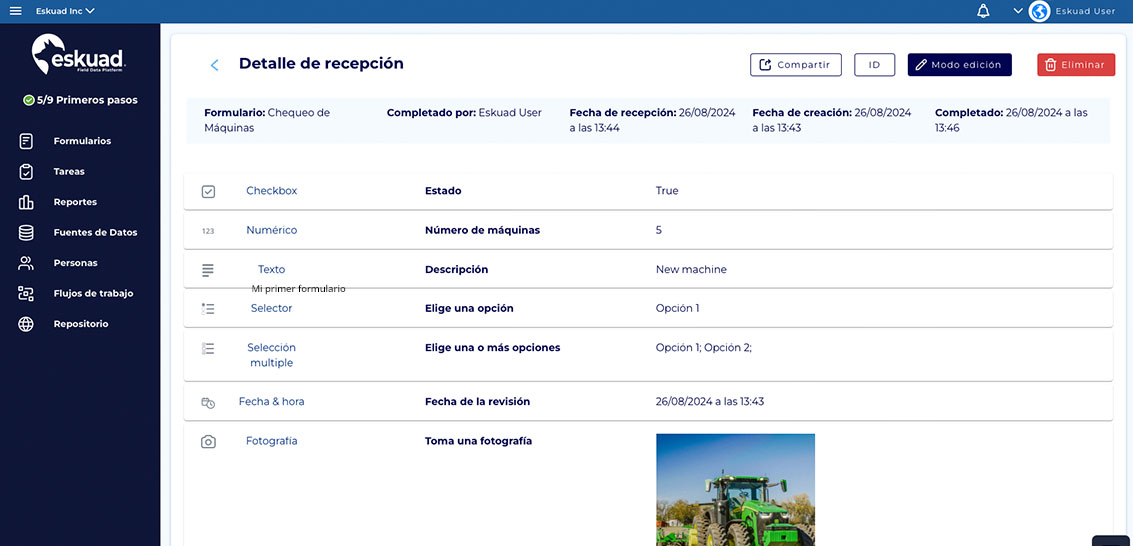Navigate to Flujos de trabajo
Viewport: 1133px width, 546px height.
point(92,293)
